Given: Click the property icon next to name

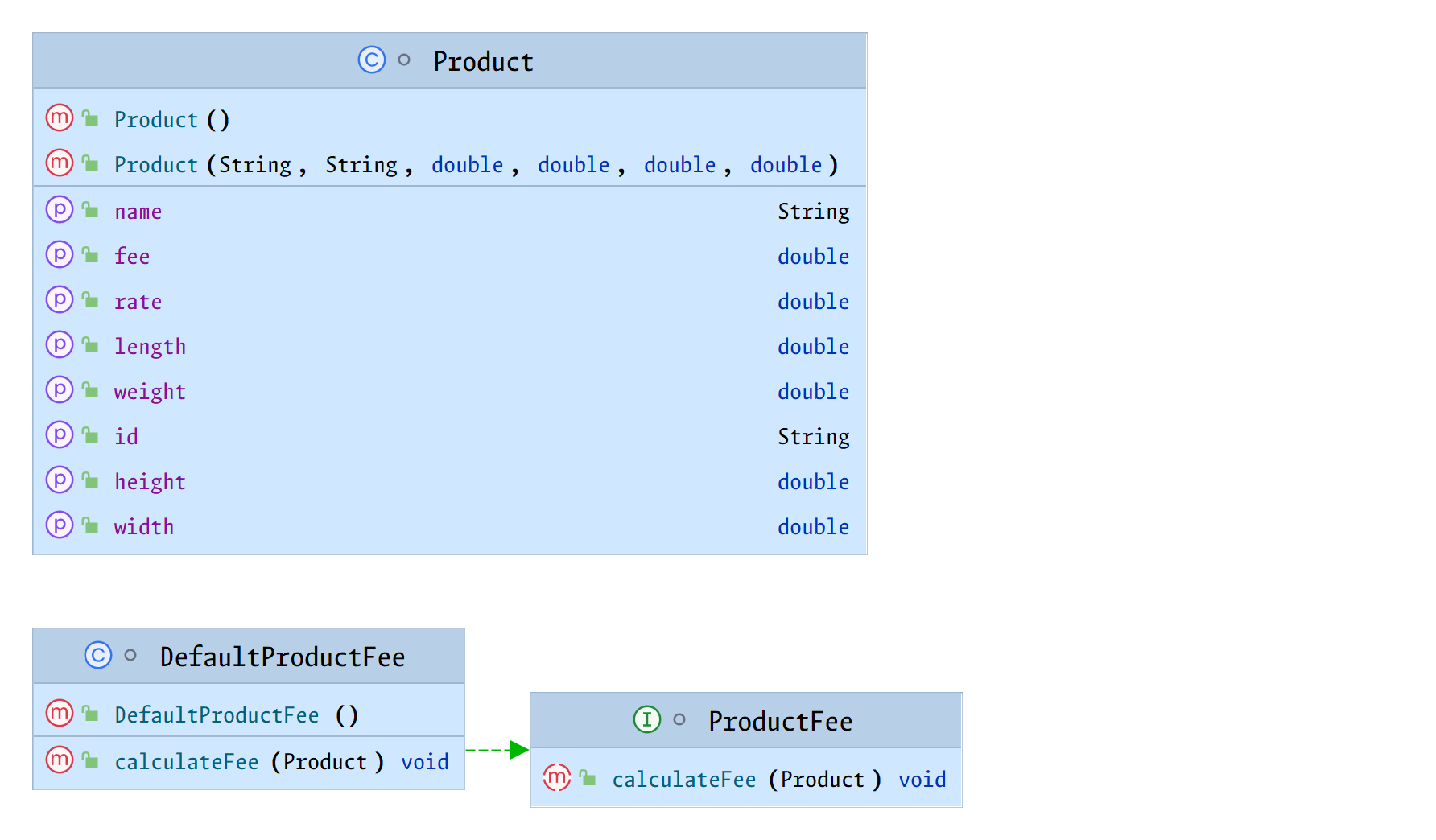Looking at the screenshot, I should pyautogui.click(x=60, y=210).
